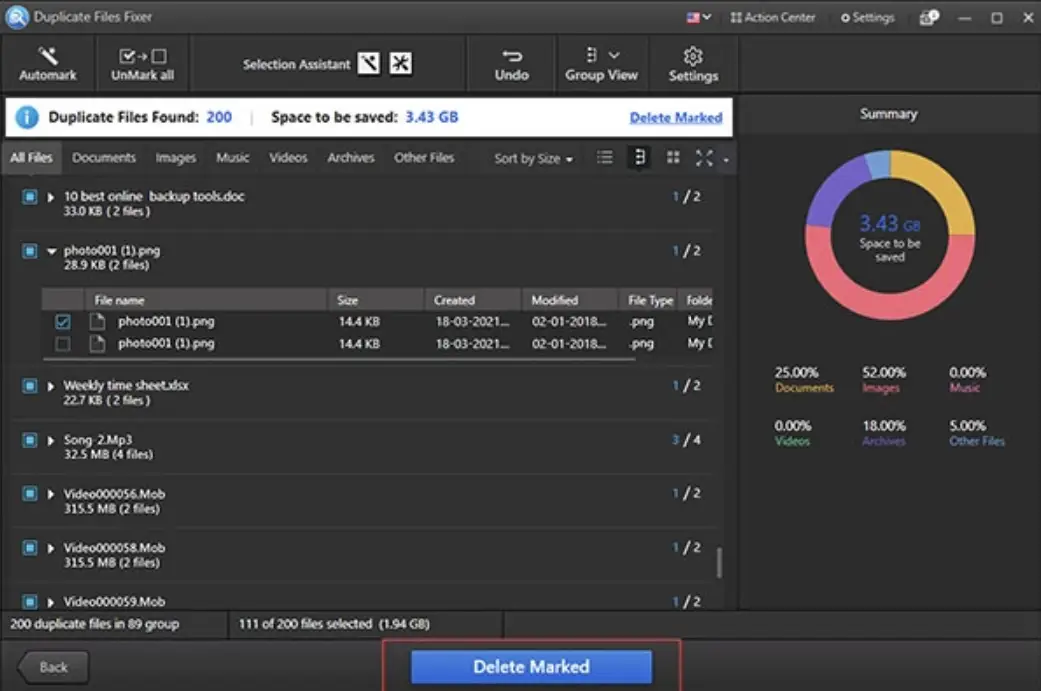Image resolution: width=1041 pixels, height=691 pixels.
Task: Select the list view icon
Action: pos(604,157)
